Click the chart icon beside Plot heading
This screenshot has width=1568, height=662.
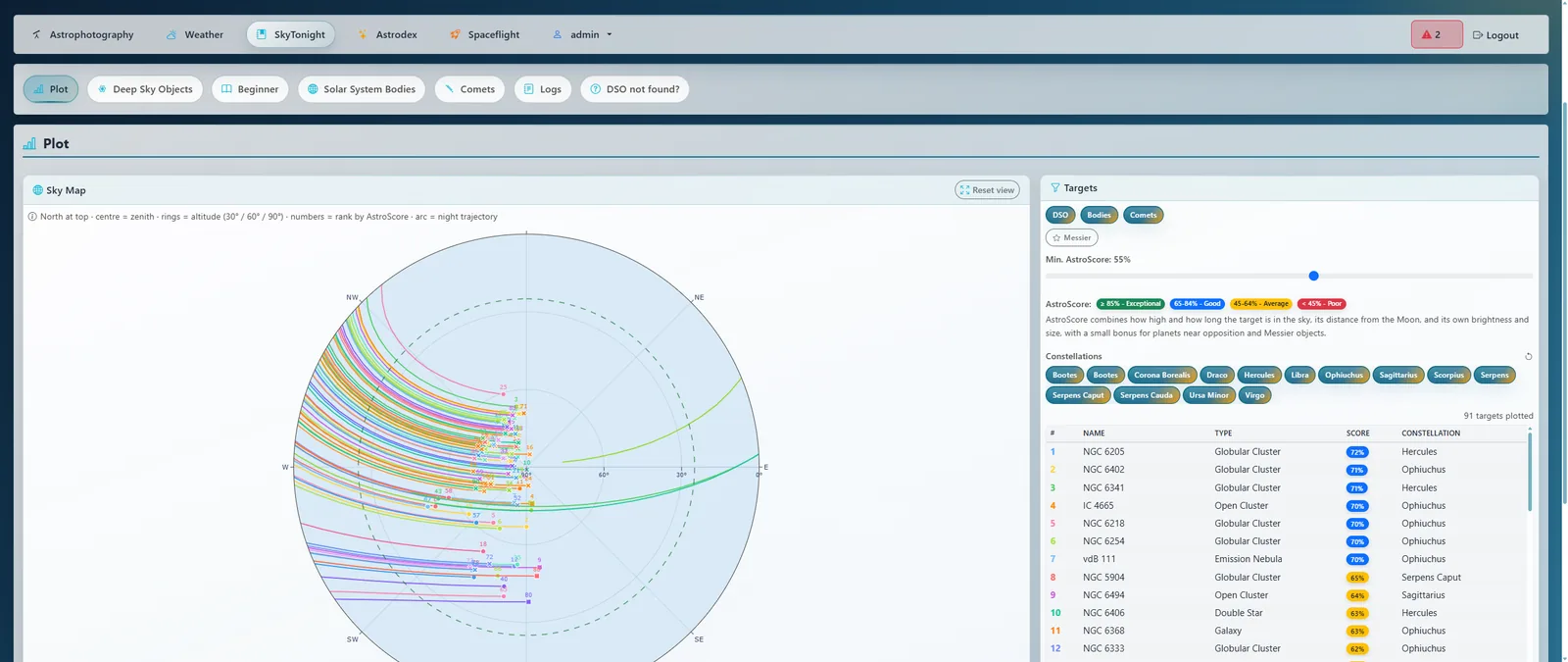coord(29,143)
